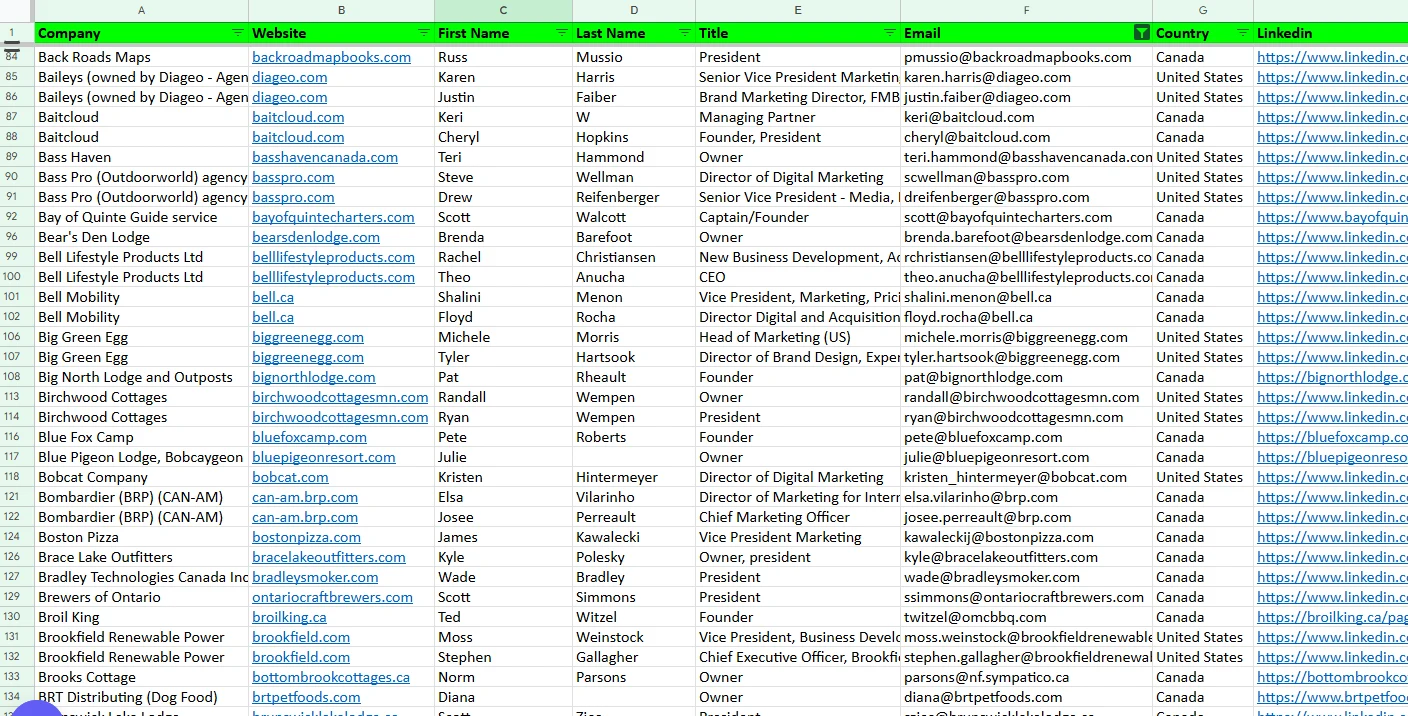The width and height of the screenshot is (1408, 716).
Task: Open brtpetfoods.com website link
Action: 306,697
